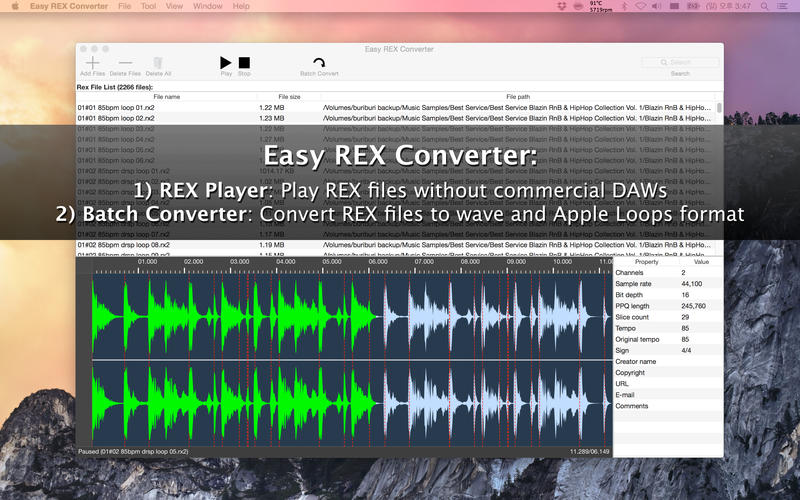Sort by the File path column header
800x500 pixels.
point(518,96)
